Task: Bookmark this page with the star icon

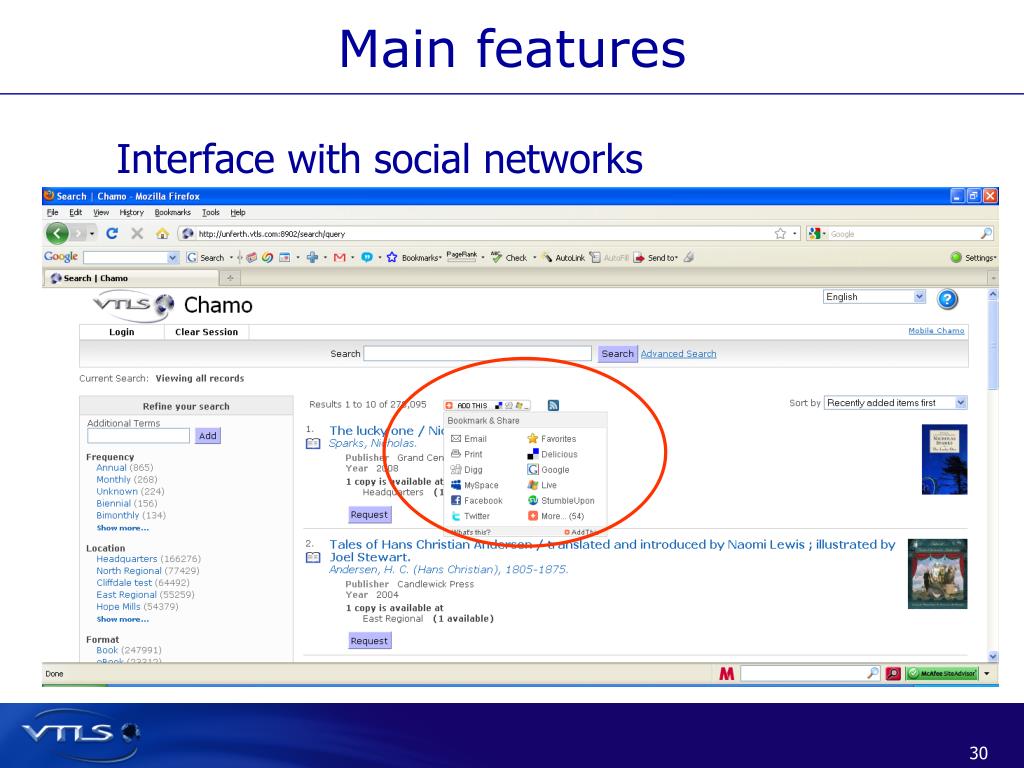Action: click(780, 233)
